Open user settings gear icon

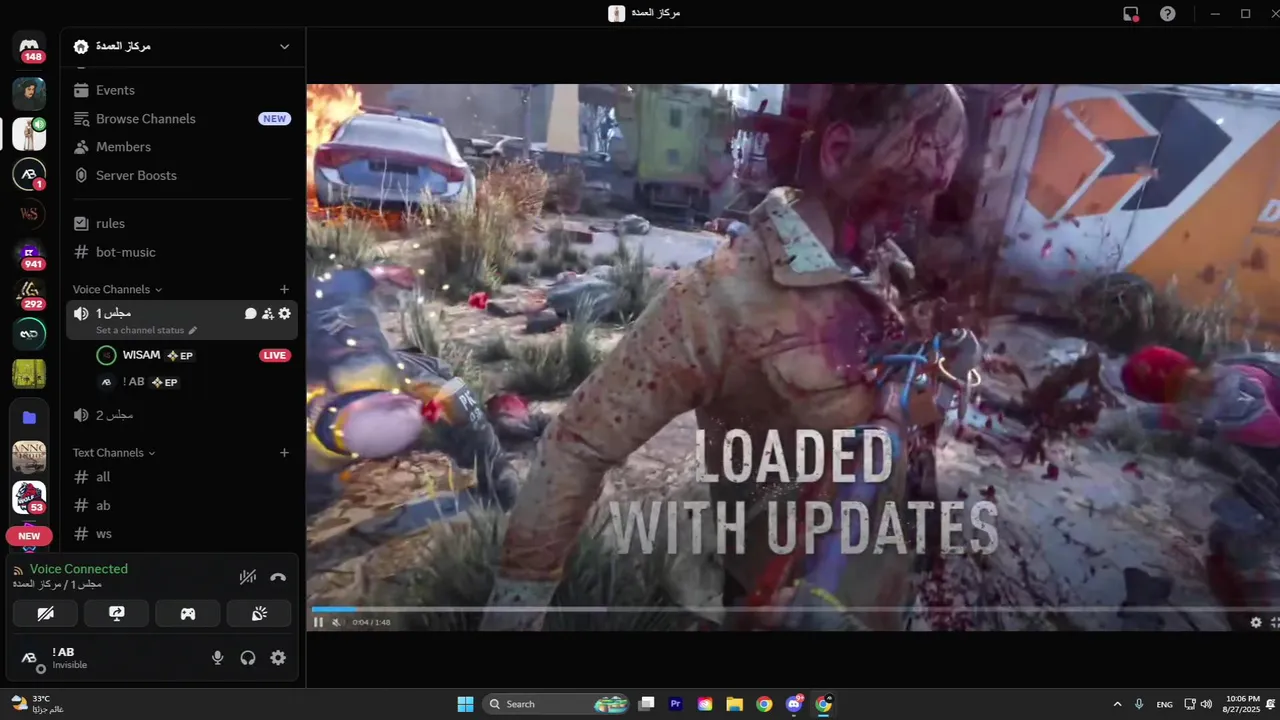point(278,658)
